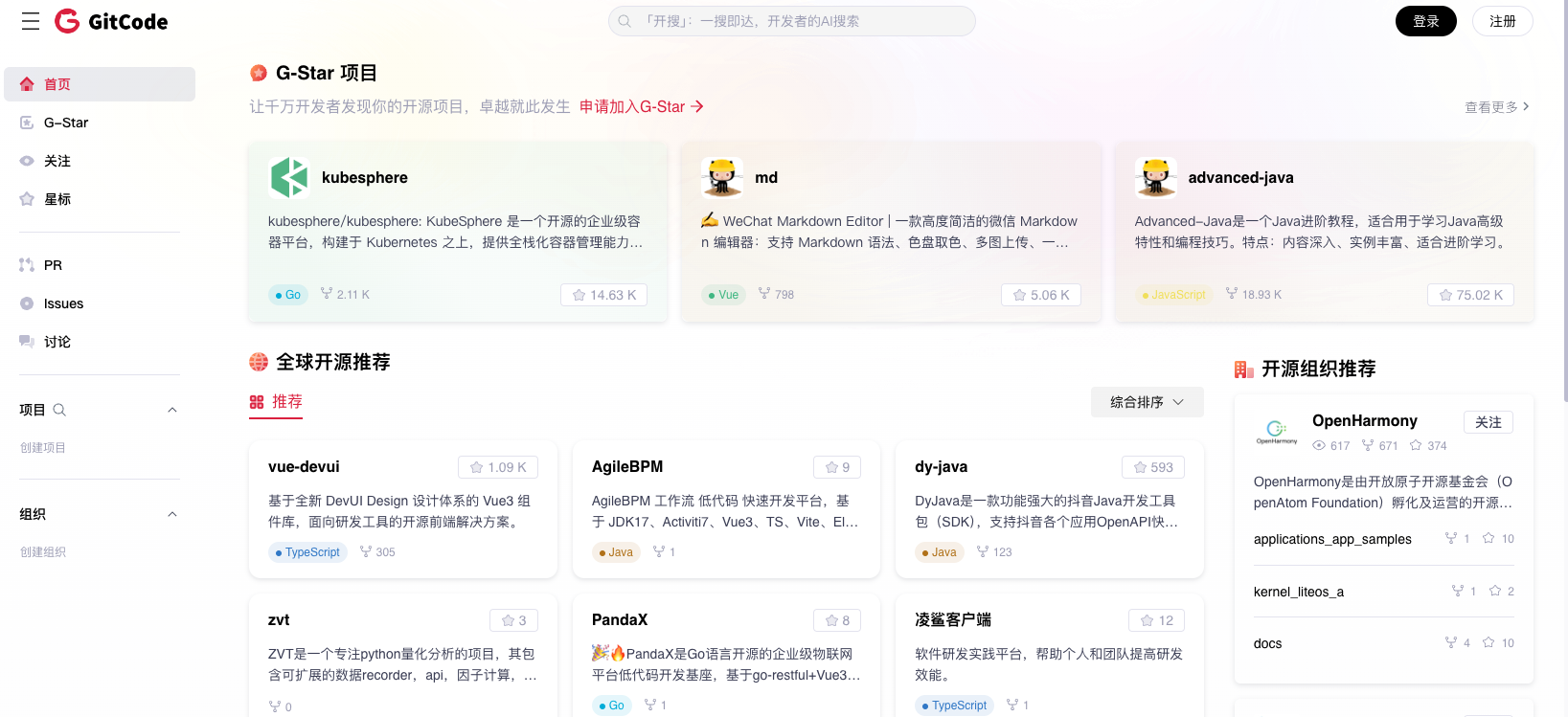Star the kubesphere project (14.63 K)
This screenshot has height=717, width=1568.
point(603,295)
